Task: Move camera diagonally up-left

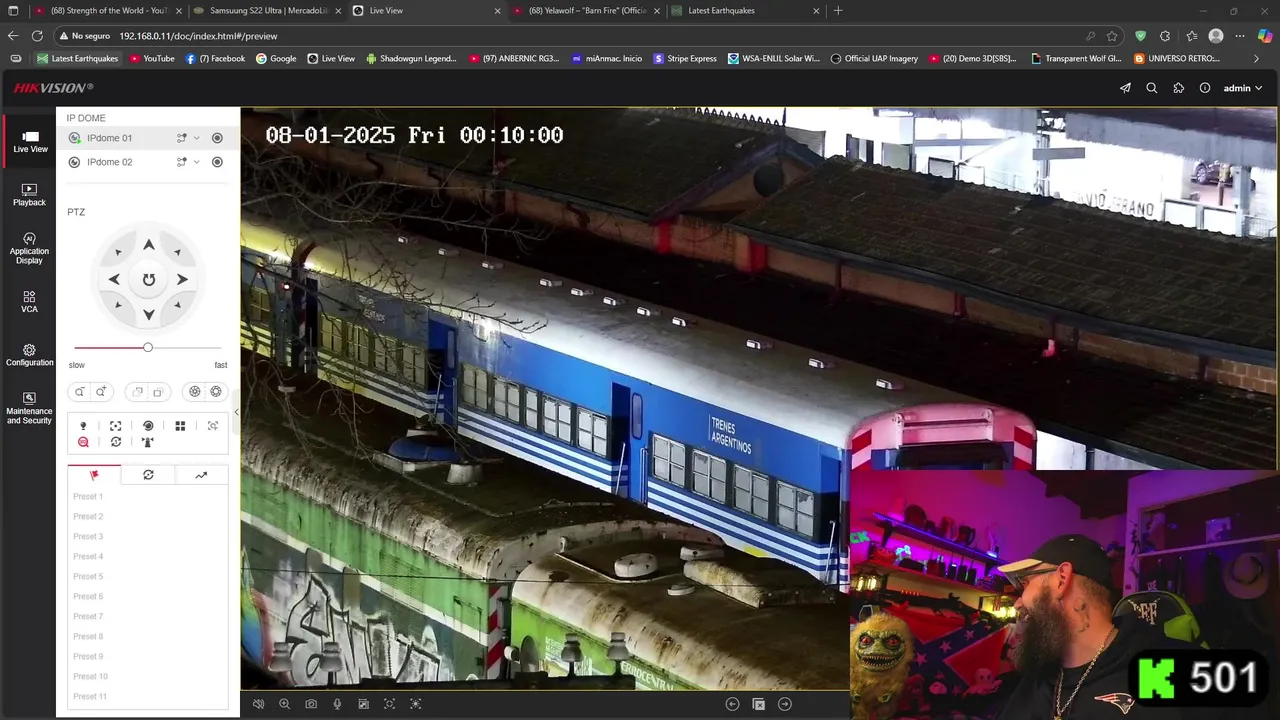Action: click(119, 253)
